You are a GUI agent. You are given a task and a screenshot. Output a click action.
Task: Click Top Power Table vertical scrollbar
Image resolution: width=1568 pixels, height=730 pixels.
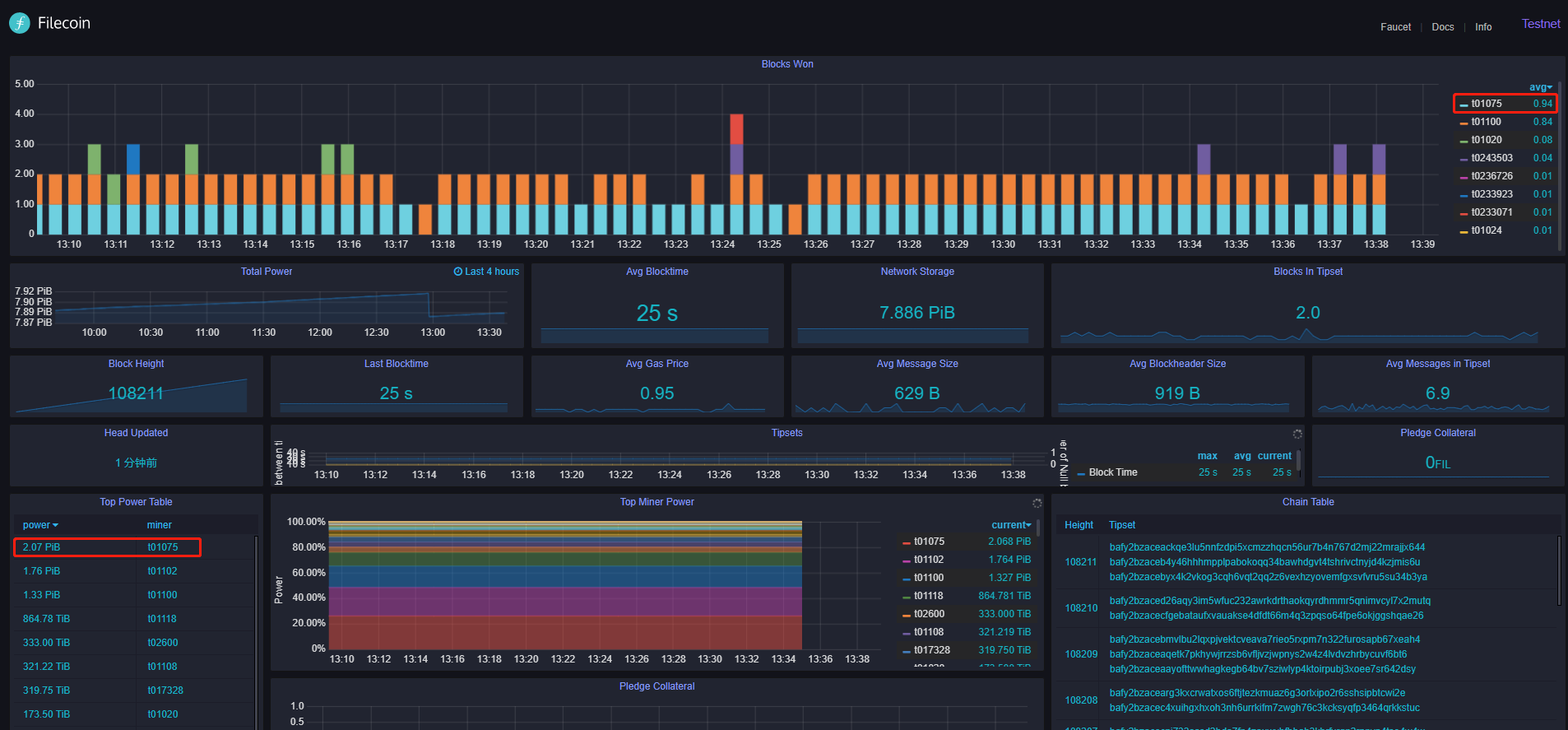[x=256, y=632]
